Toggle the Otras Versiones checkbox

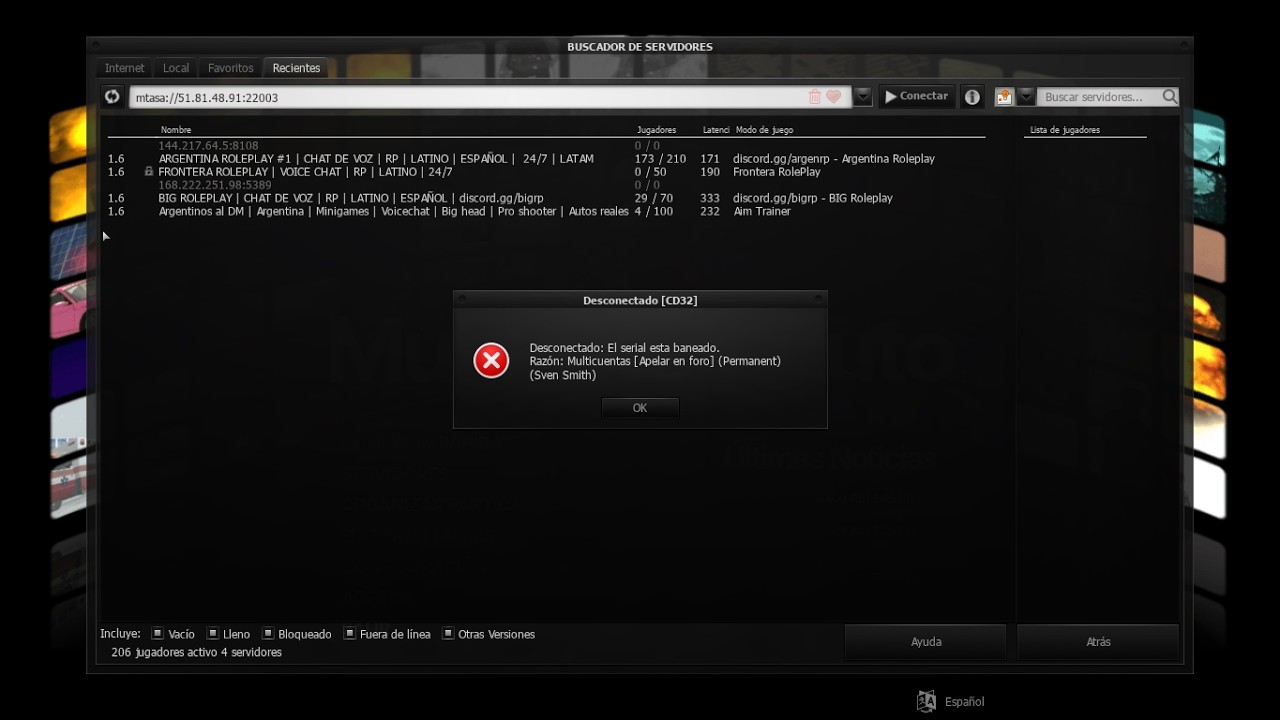click(448, 634)
